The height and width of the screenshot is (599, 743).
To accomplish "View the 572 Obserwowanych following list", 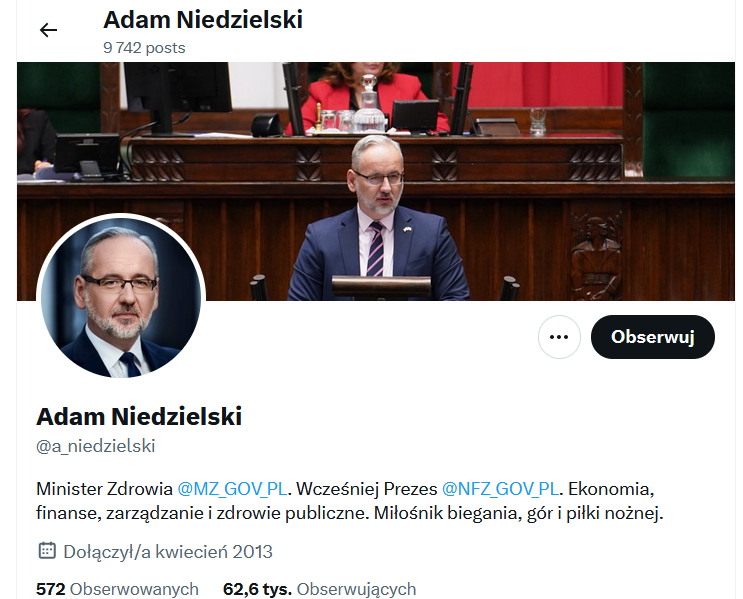I will pyautogui.click(x=117, y=589).
